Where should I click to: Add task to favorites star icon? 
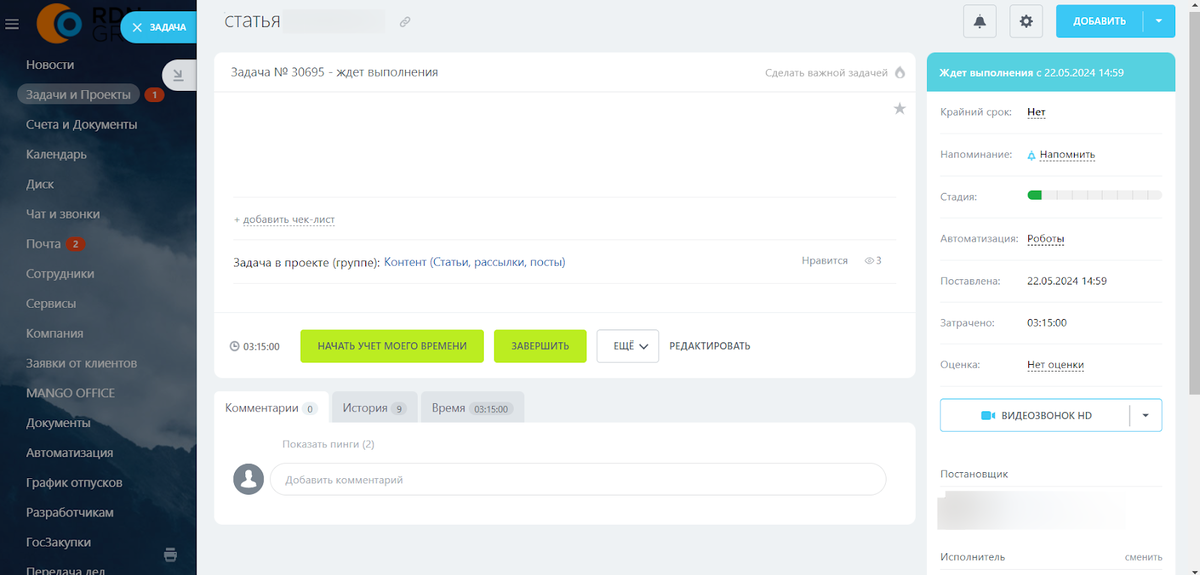(x=899, y=108)
